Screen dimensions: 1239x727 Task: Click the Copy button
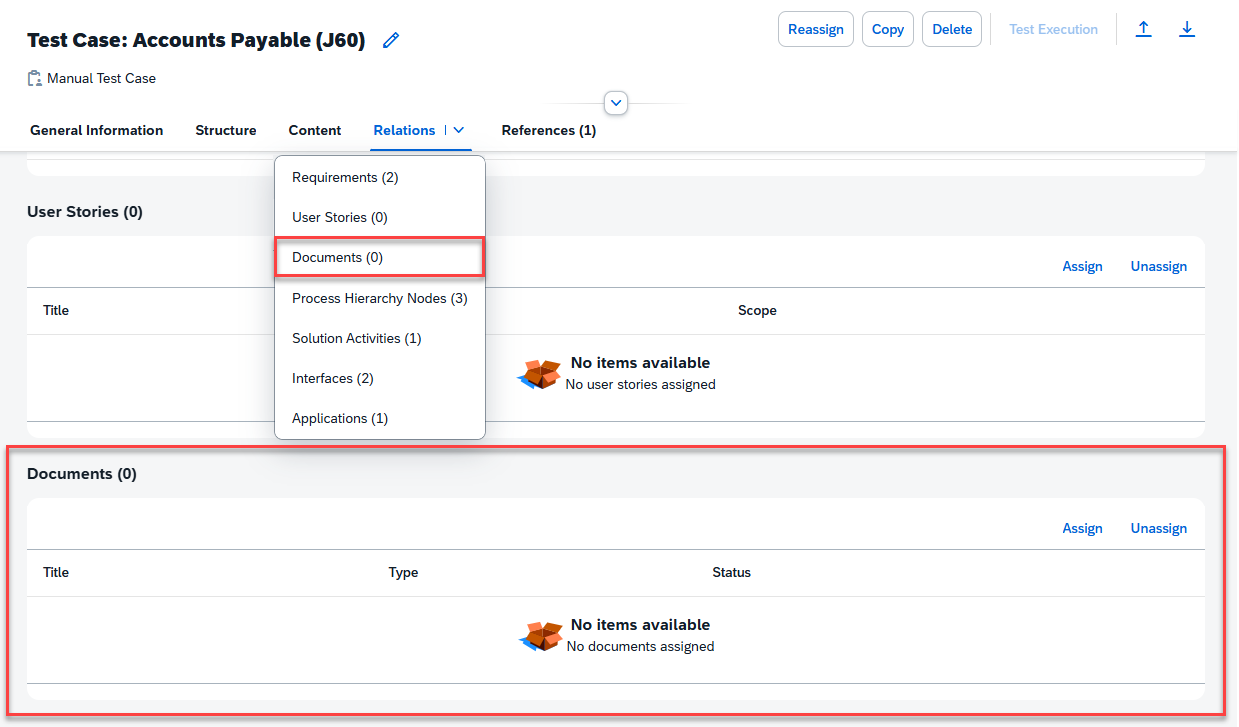coord(887,29)
